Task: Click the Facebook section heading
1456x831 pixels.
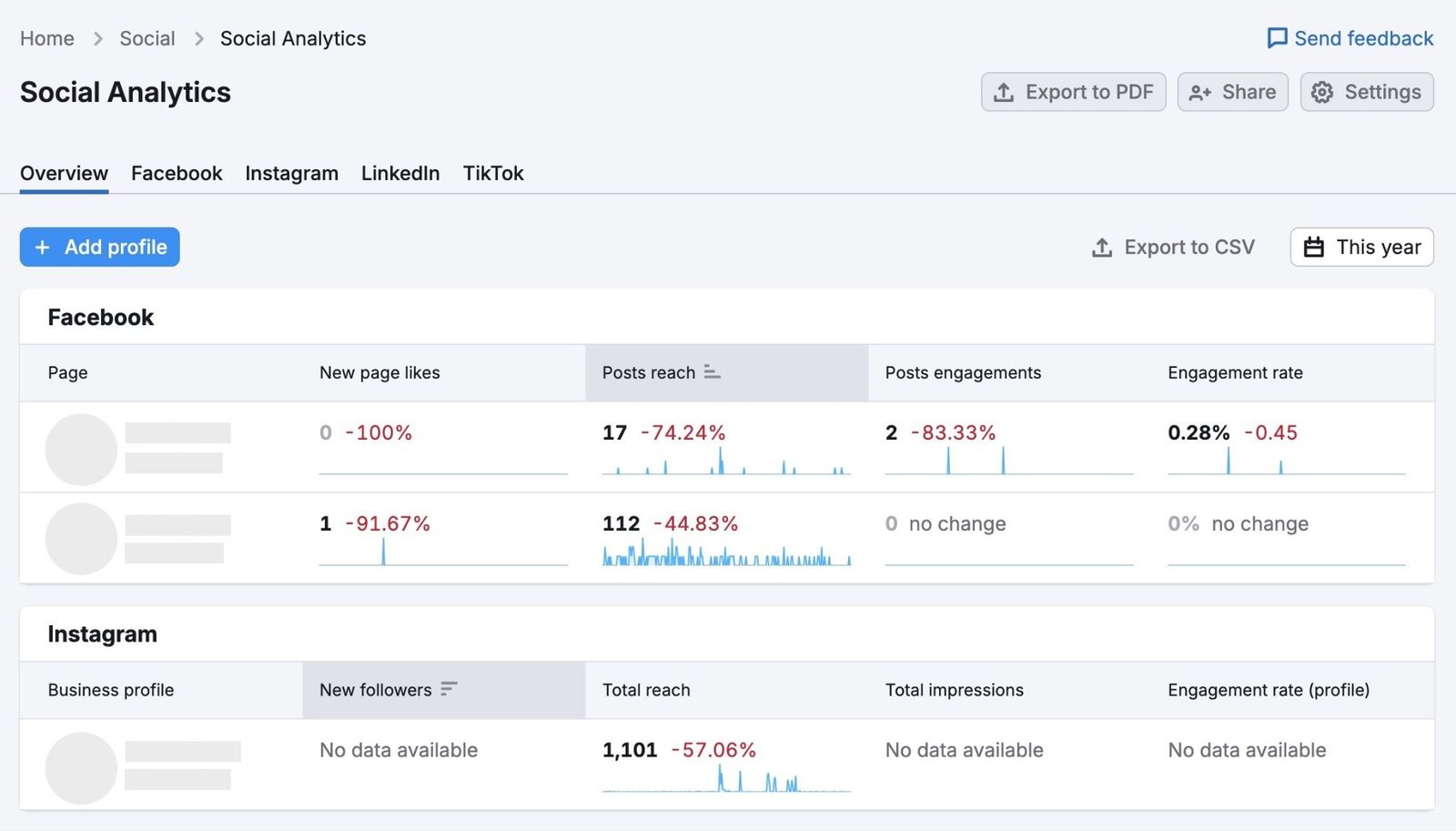Action: 101,317
